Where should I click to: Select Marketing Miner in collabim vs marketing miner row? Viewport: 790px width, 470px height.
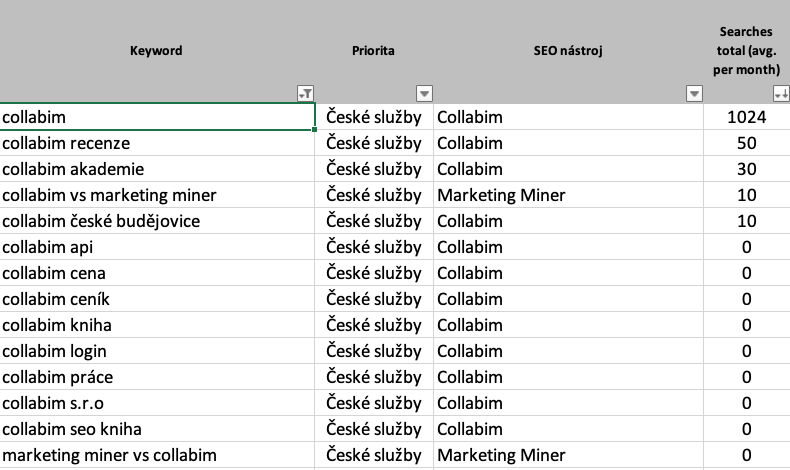(x=568, y=195)
